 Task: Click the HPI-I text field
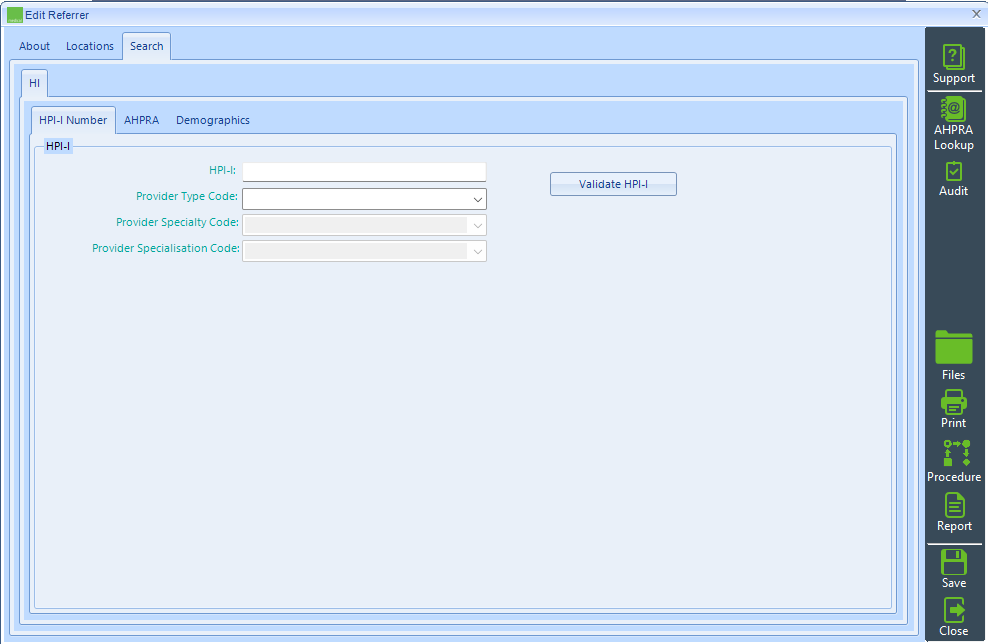(364, 172)
